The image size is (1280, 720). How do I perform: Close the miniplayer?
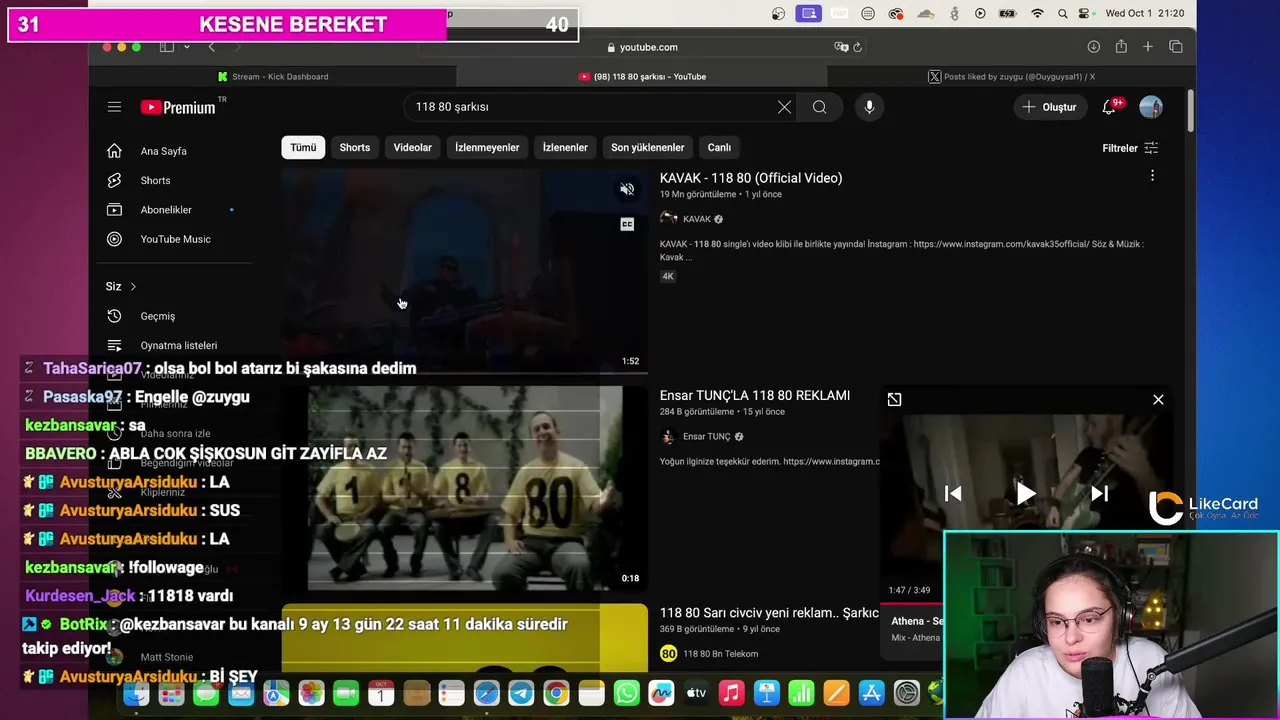pyautogui.click(x=1158, y=400)
